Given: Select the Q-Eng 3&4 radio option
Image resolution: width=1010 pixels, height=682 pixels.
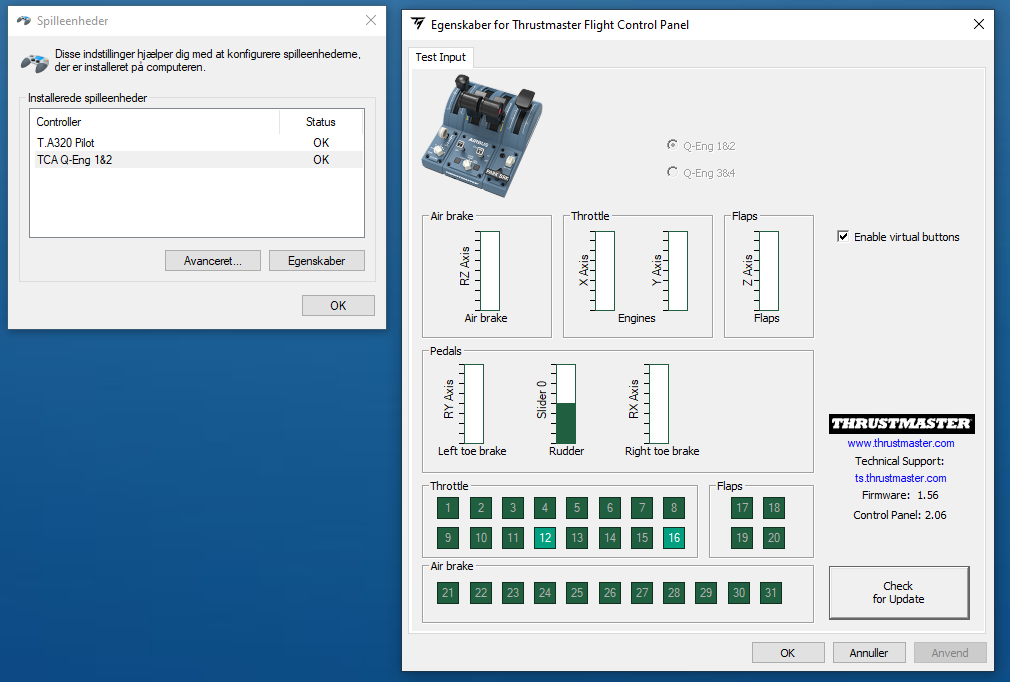Looking at the screenshot, I should (x=672, y=172).
